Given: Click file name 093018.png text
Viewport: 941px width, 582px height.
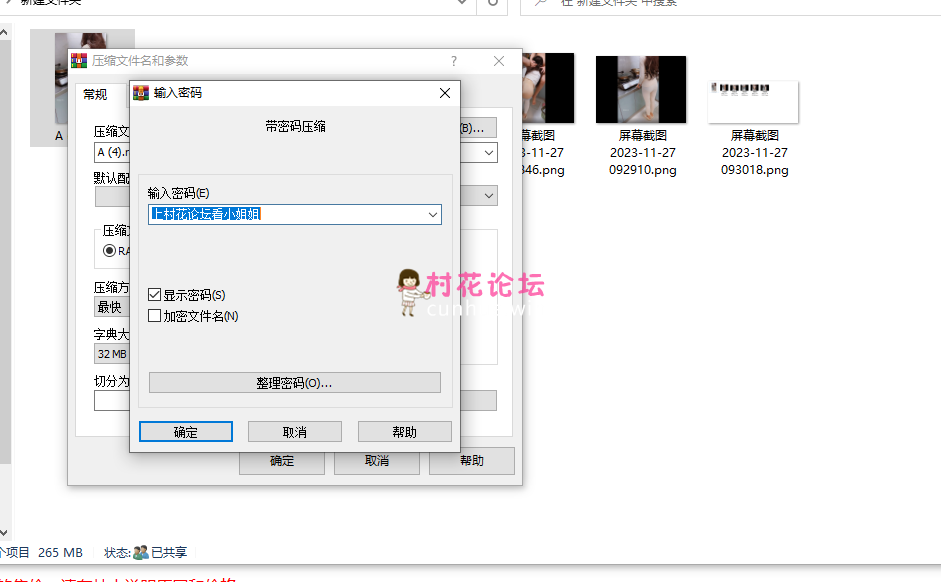Looking at the screenshot, I should (x=754, y=170).
